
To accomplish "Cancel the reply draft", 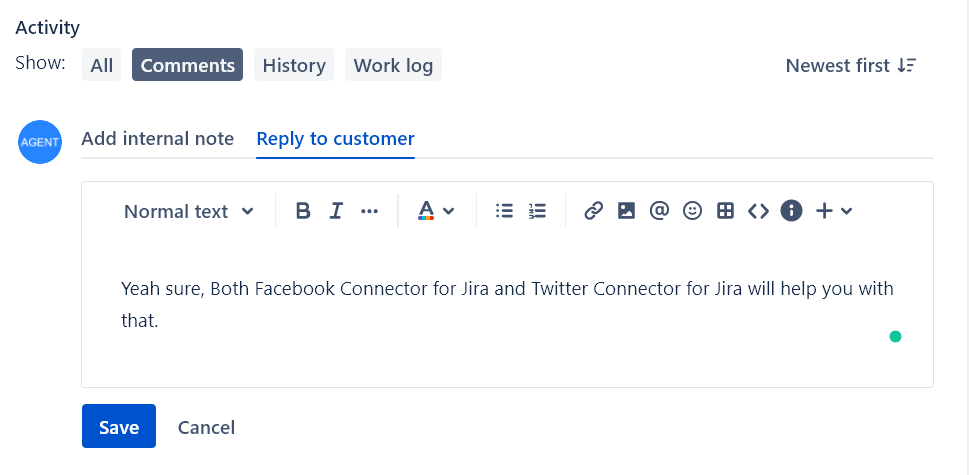I will [x=206, y=427].
